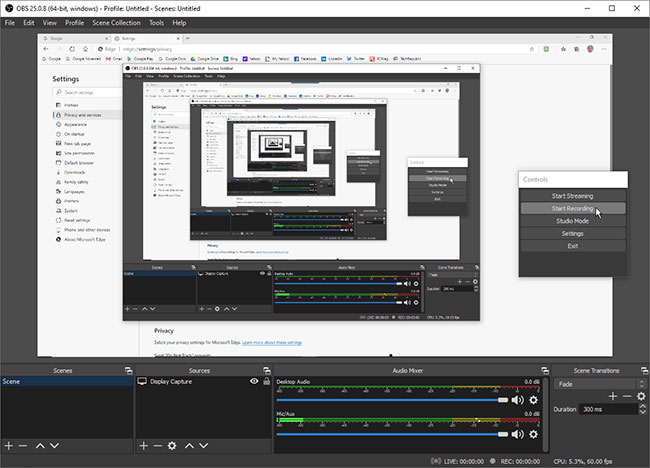The height and width of the screenshot is (468, 650).
Task: Remove the selected scene with the minus icon
Action: [x=22, y=445]
